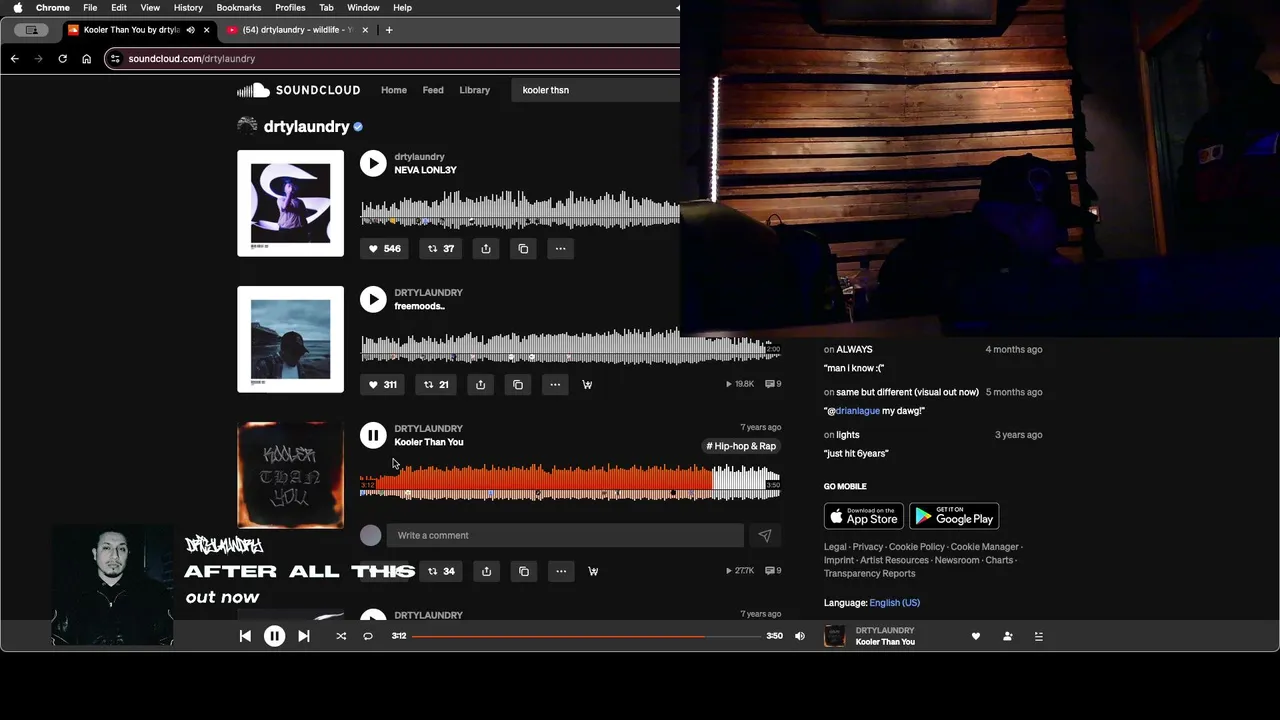This screenshot has width=1280, height=720.
Task: Open the Cookie Manager link
Action: [x=984, y=547]
